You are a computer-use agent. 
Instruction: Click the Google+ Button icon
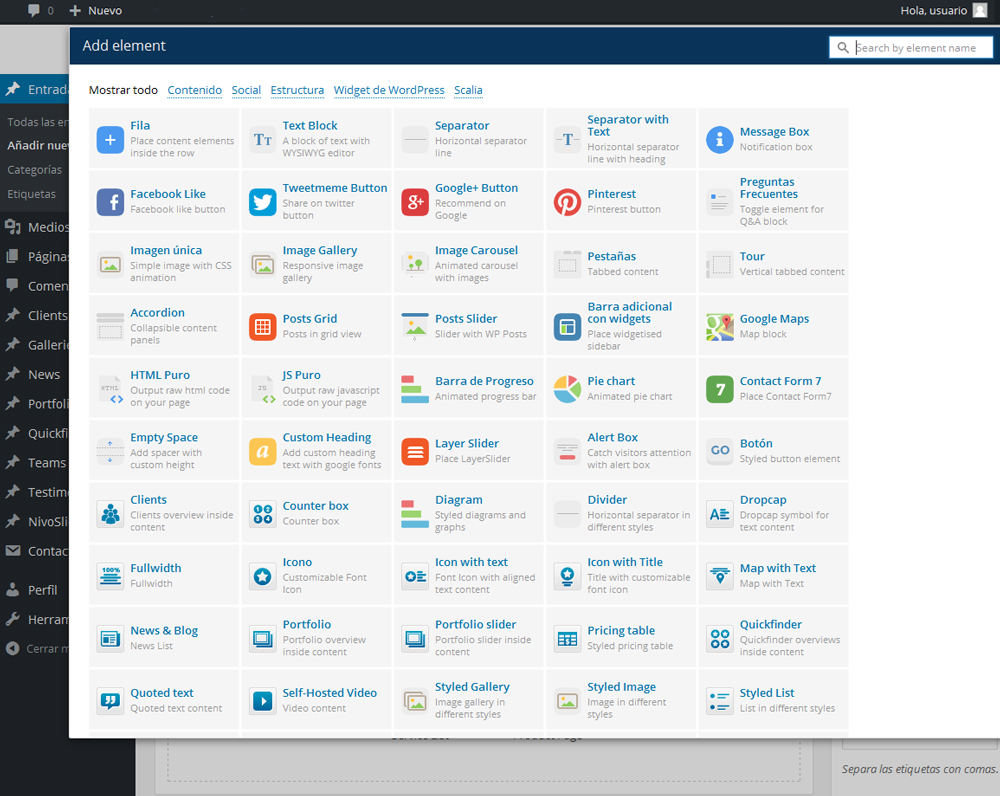coord(415,202)
